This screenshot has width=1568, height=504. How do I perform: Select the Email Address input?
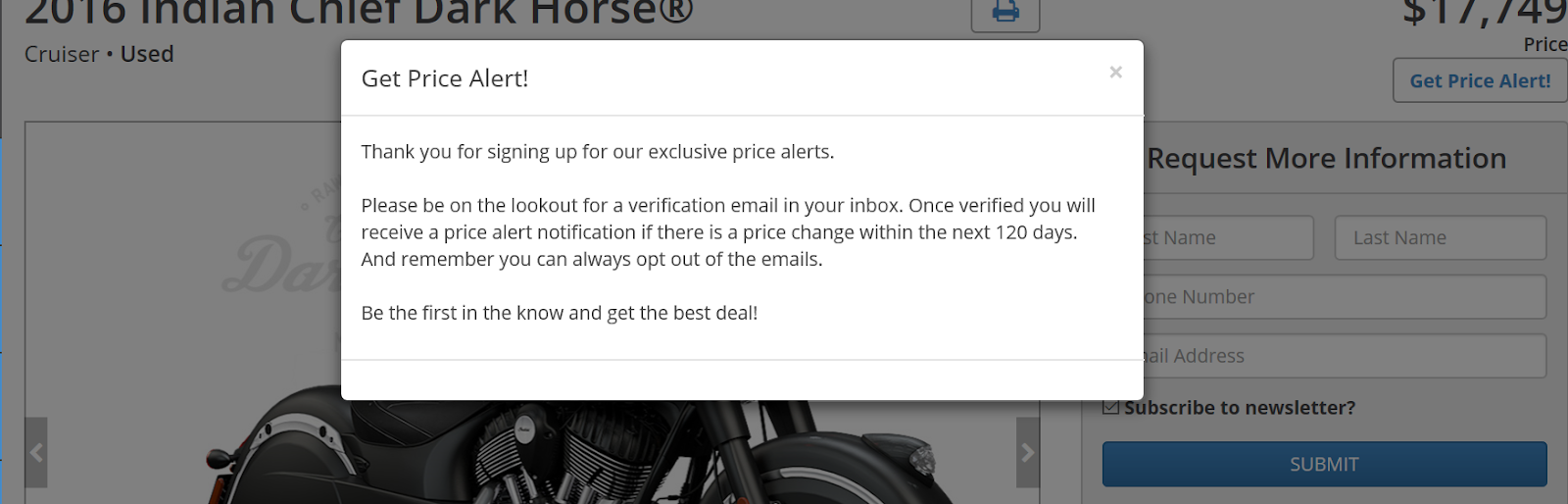pyautogui.click(x=1345, y=356)
